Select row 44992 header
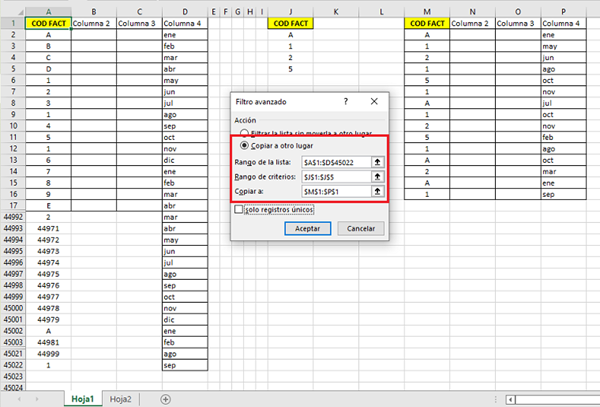Screen dimensions: 600x407 (13, 217)
